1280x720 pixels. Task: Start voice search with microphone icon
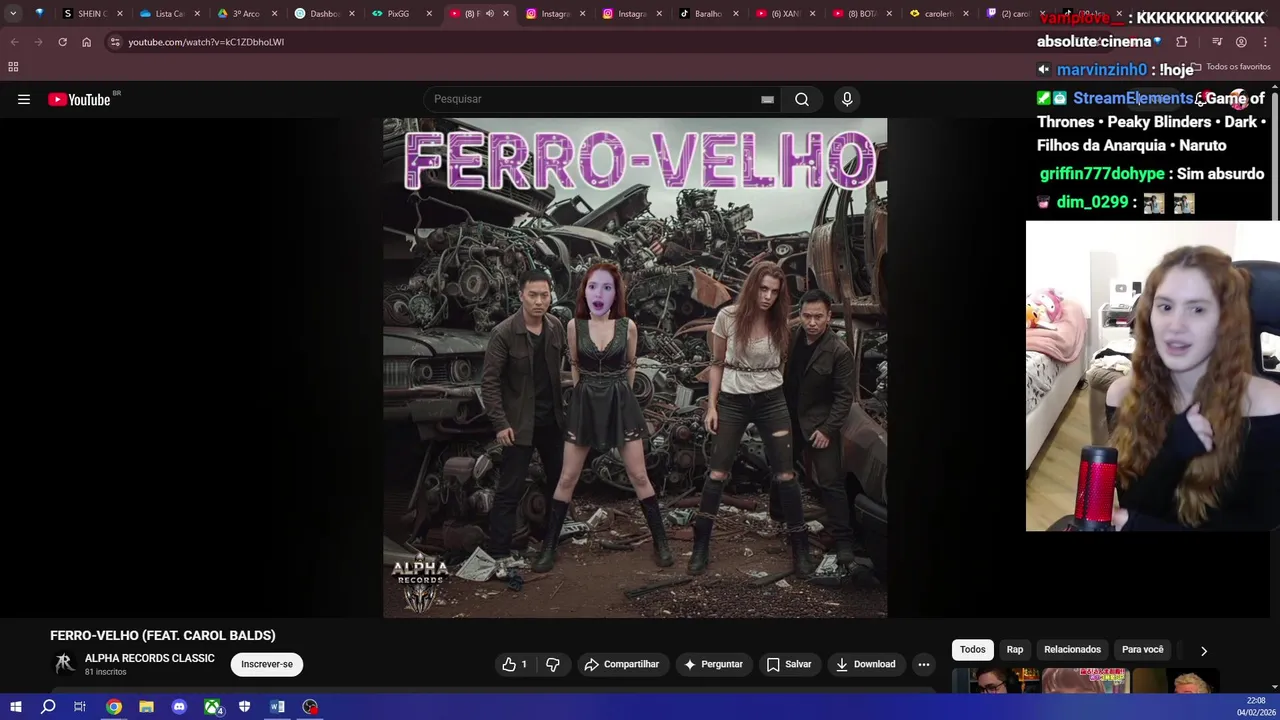847,99
